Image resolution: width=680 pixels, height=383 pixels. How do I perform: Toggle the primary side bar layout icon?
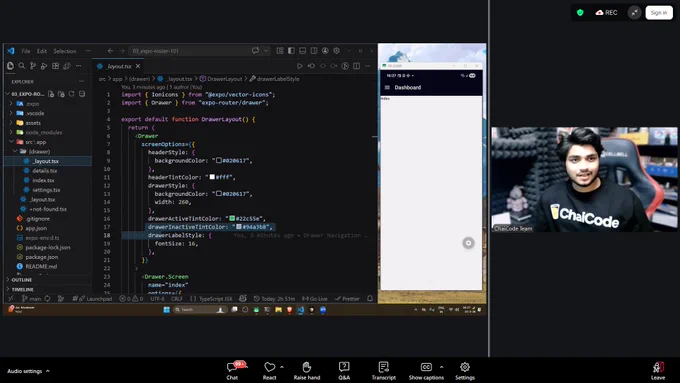pos(291,51)
